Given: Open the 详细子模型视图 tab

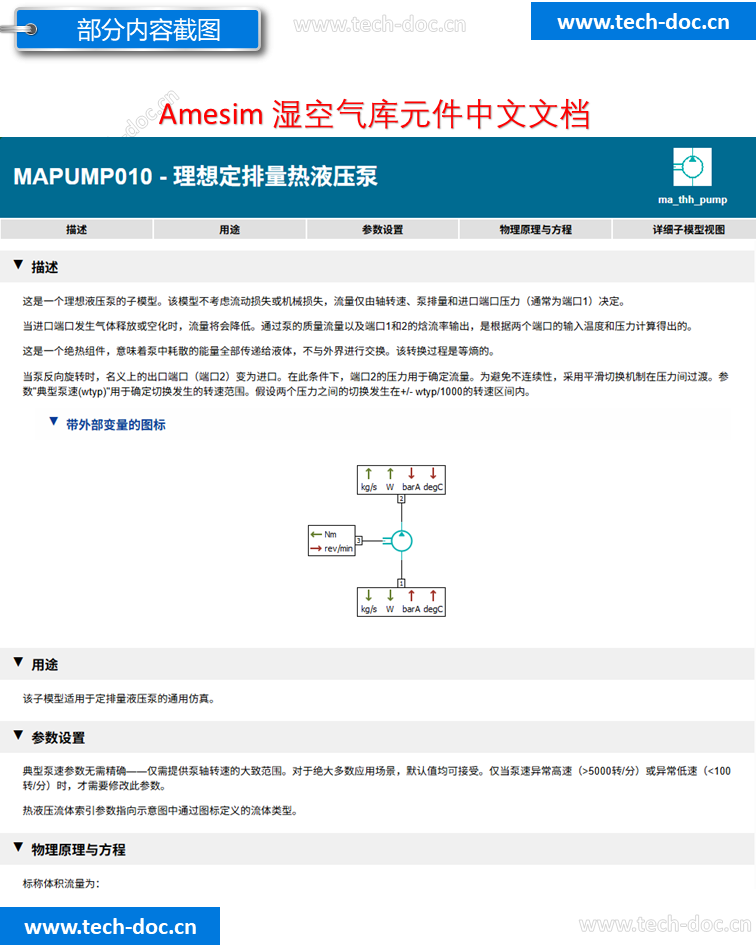Looking at the screenshot, I should [x=687, y=230].
